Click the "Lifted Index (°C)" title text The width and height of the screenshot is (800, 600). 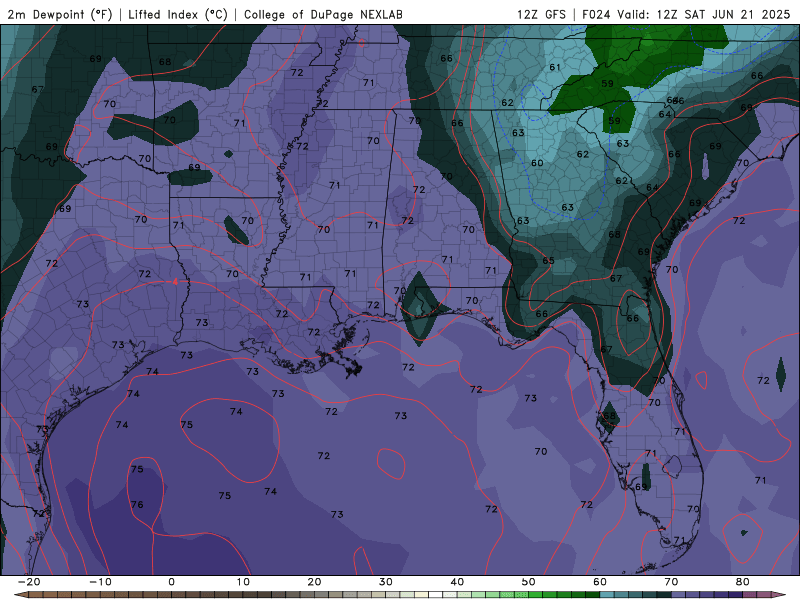point(178,14)
